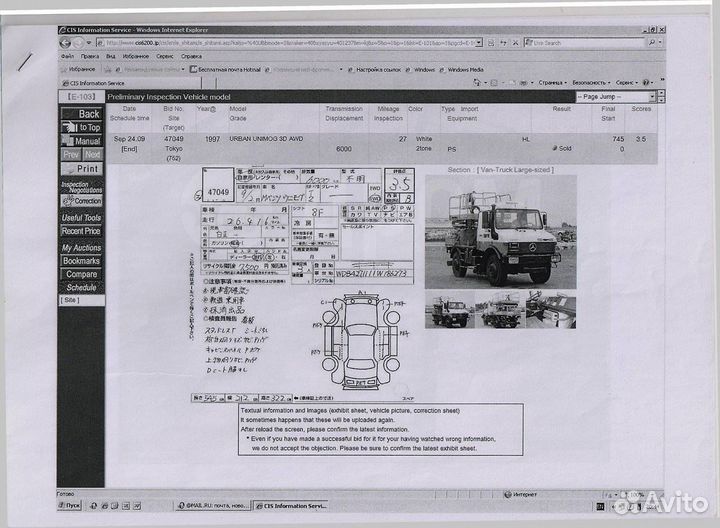Click the new tab button

pos(209,83)
